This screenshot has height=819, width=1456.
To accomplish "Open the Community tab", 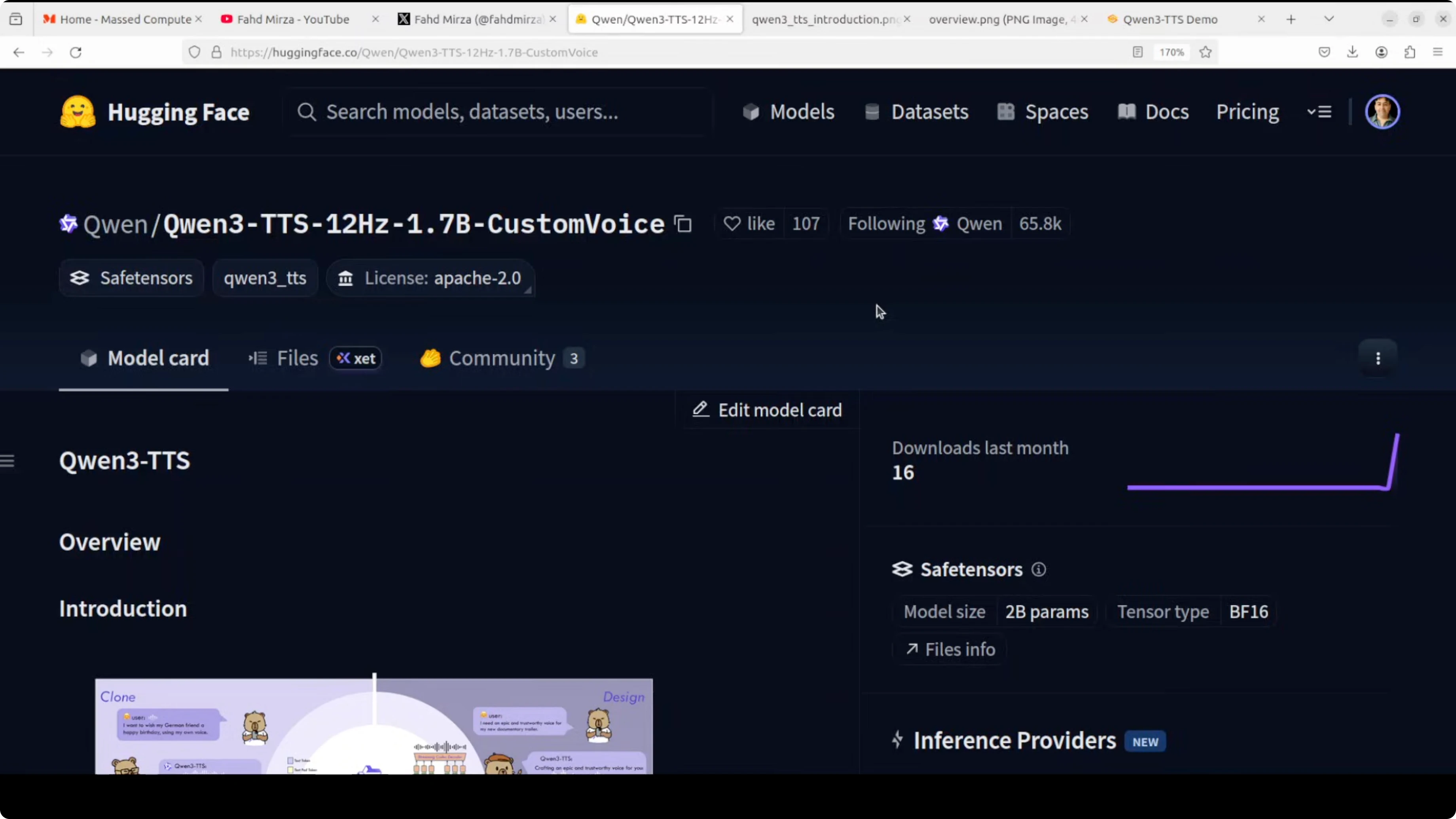I will 501,358.
